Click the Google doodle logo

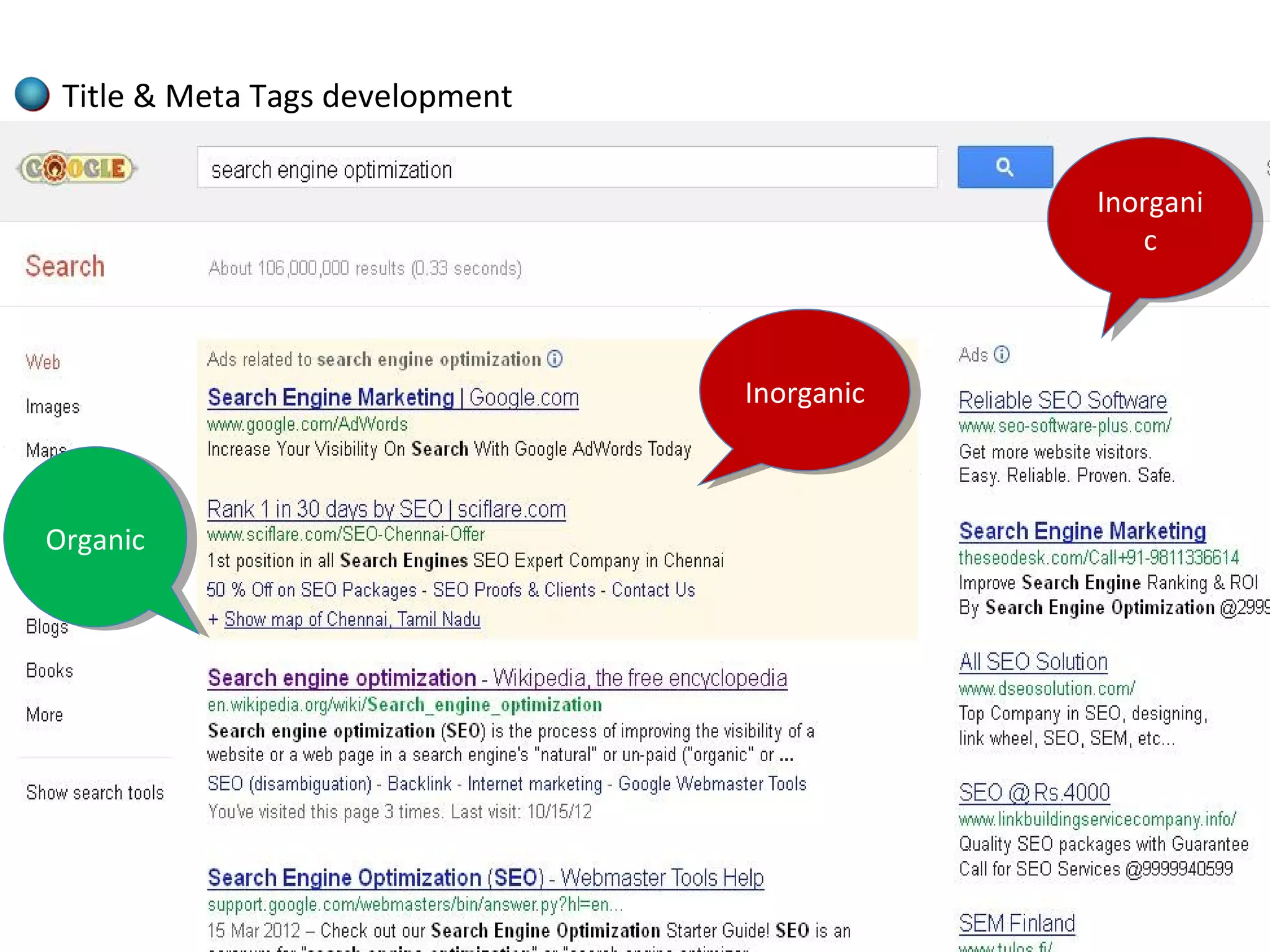[78, 167]
